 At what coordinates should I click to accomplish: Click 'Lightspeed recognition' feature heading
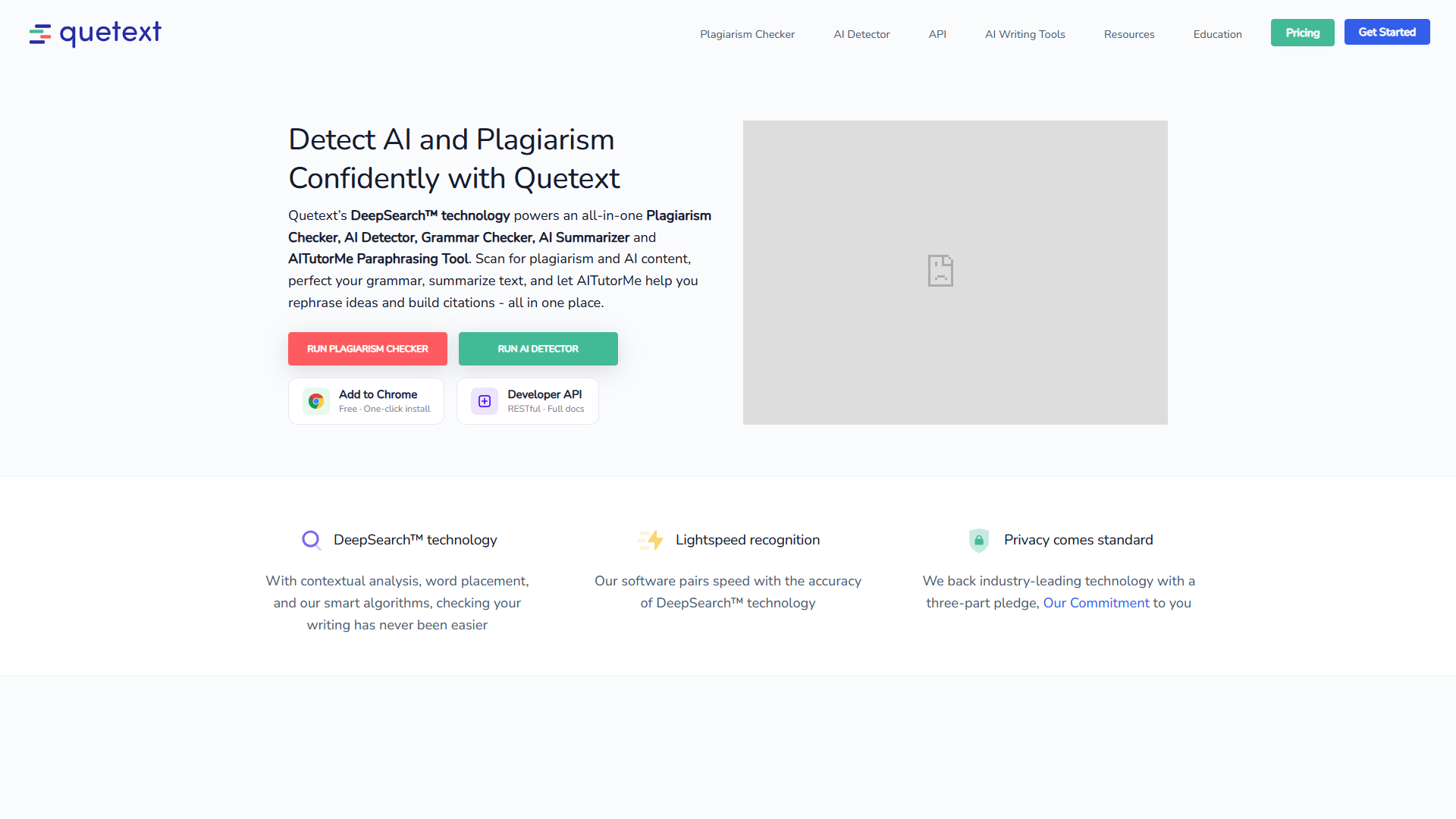tap(748, 540)
